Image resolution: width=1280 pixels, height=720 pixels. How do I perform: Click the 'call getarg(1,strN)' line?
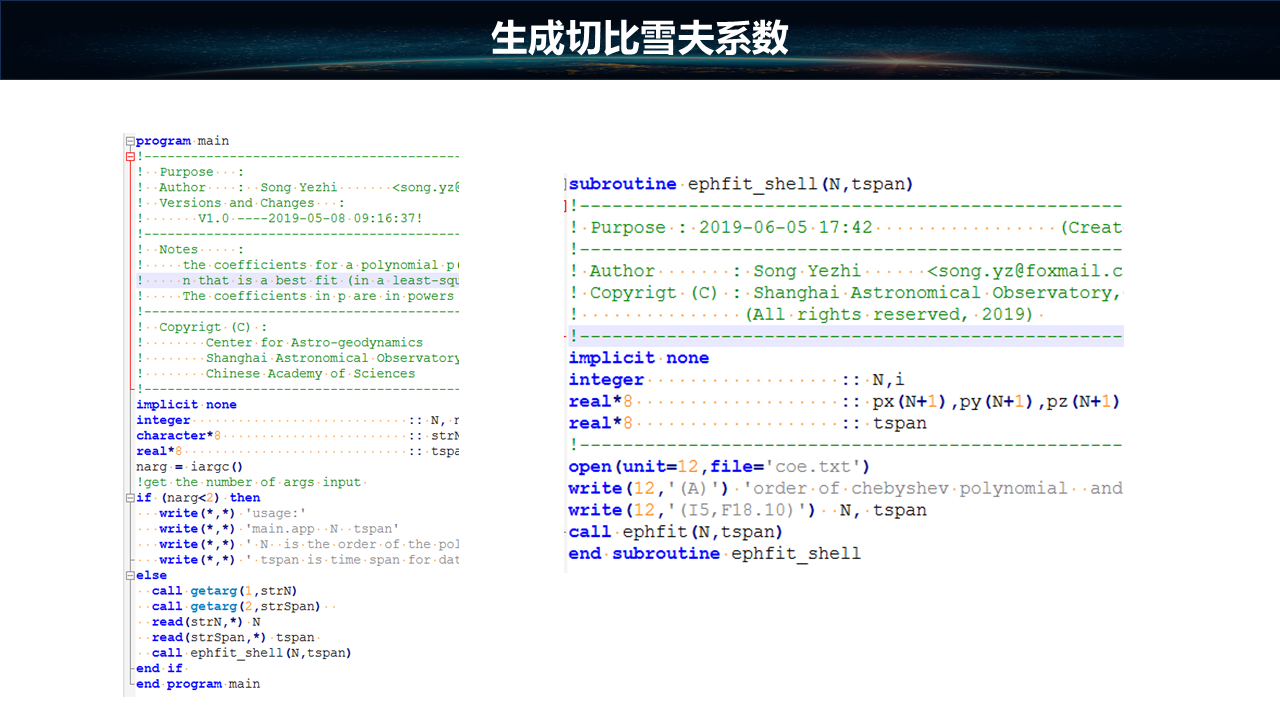[224, 591]
